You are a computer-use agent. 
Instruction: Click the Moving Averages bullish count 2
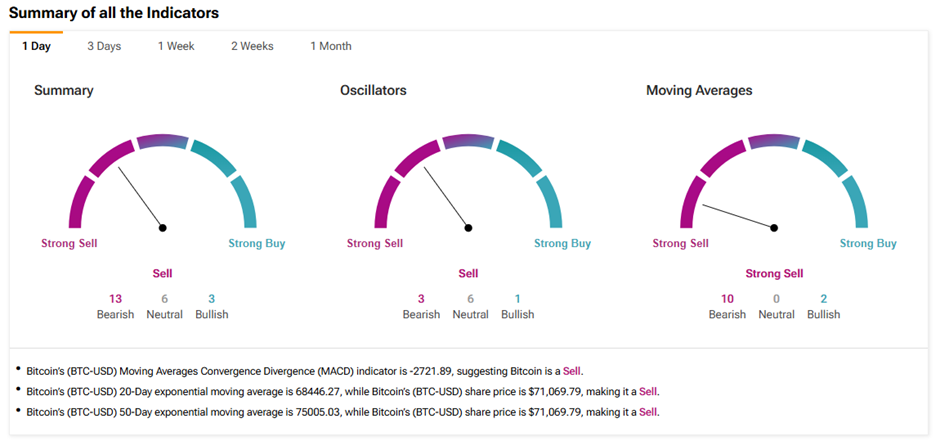(823, 298)
